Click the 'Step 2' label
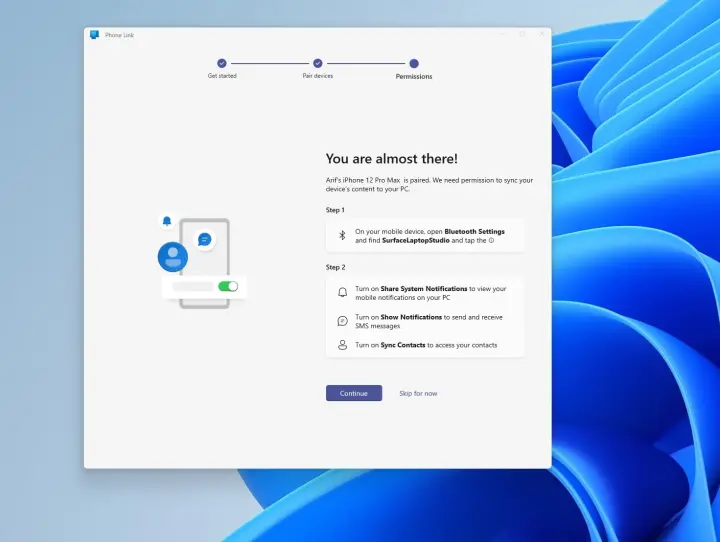 pos(336,267)
